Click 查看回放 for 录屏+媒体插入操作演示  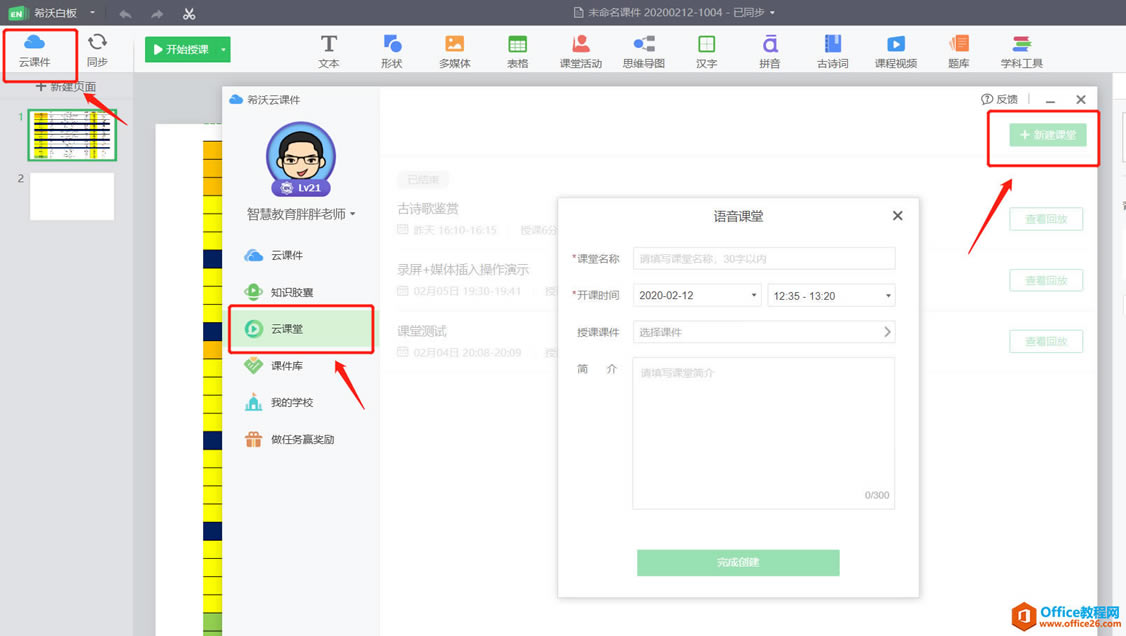coord(1046,280)
